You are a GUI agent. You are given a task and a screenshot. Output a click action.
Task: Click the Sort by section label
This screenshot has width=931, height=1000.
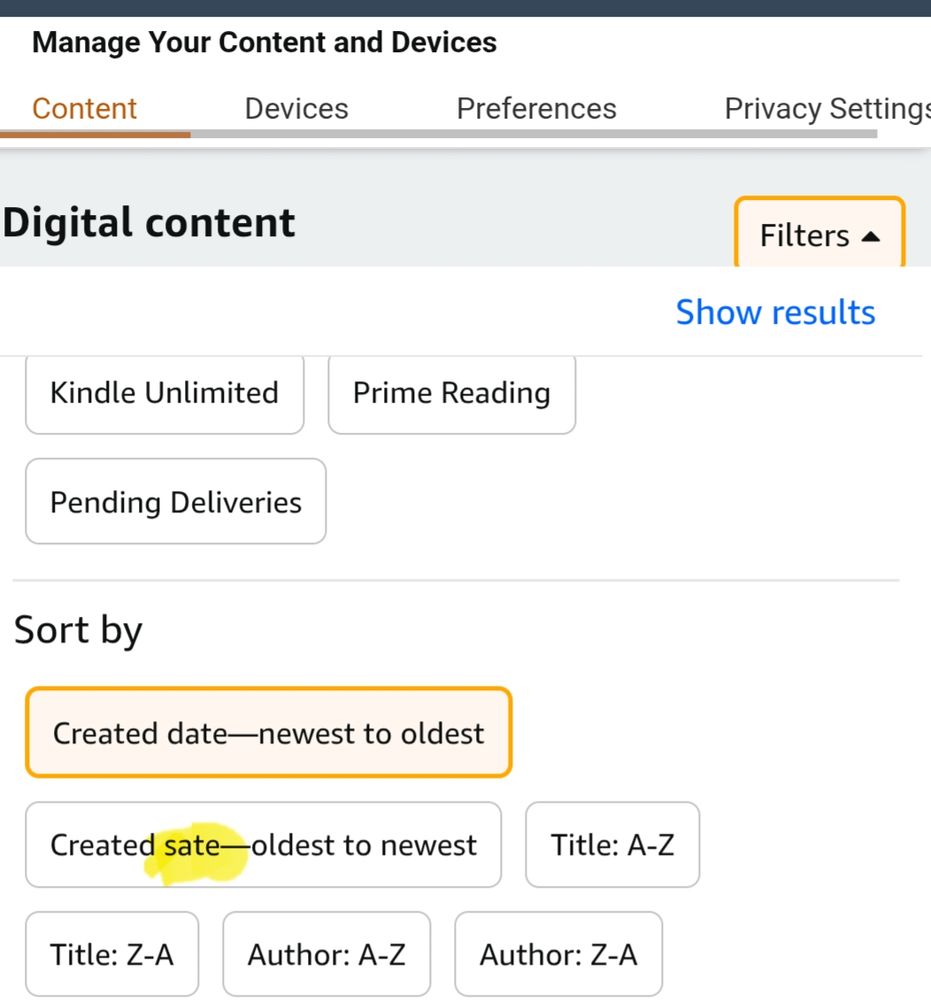78,630
